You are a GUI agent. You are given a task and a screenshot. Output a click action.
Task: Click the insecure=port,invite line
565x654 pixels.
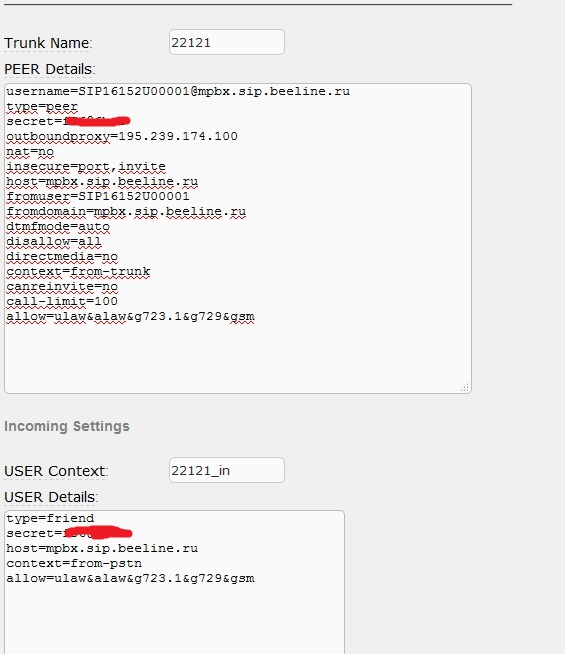click(86, 166)
